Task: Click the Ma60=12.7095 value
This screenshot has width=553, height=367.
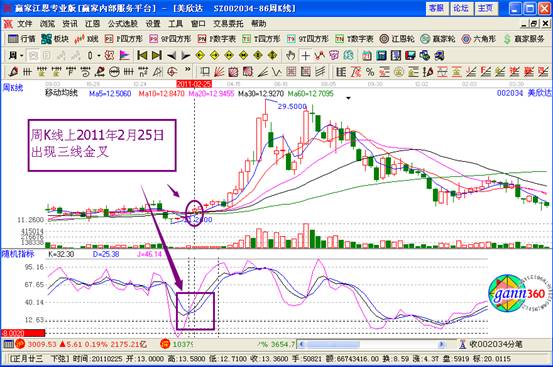Action: pyautogui.click(x=310, y=93)
